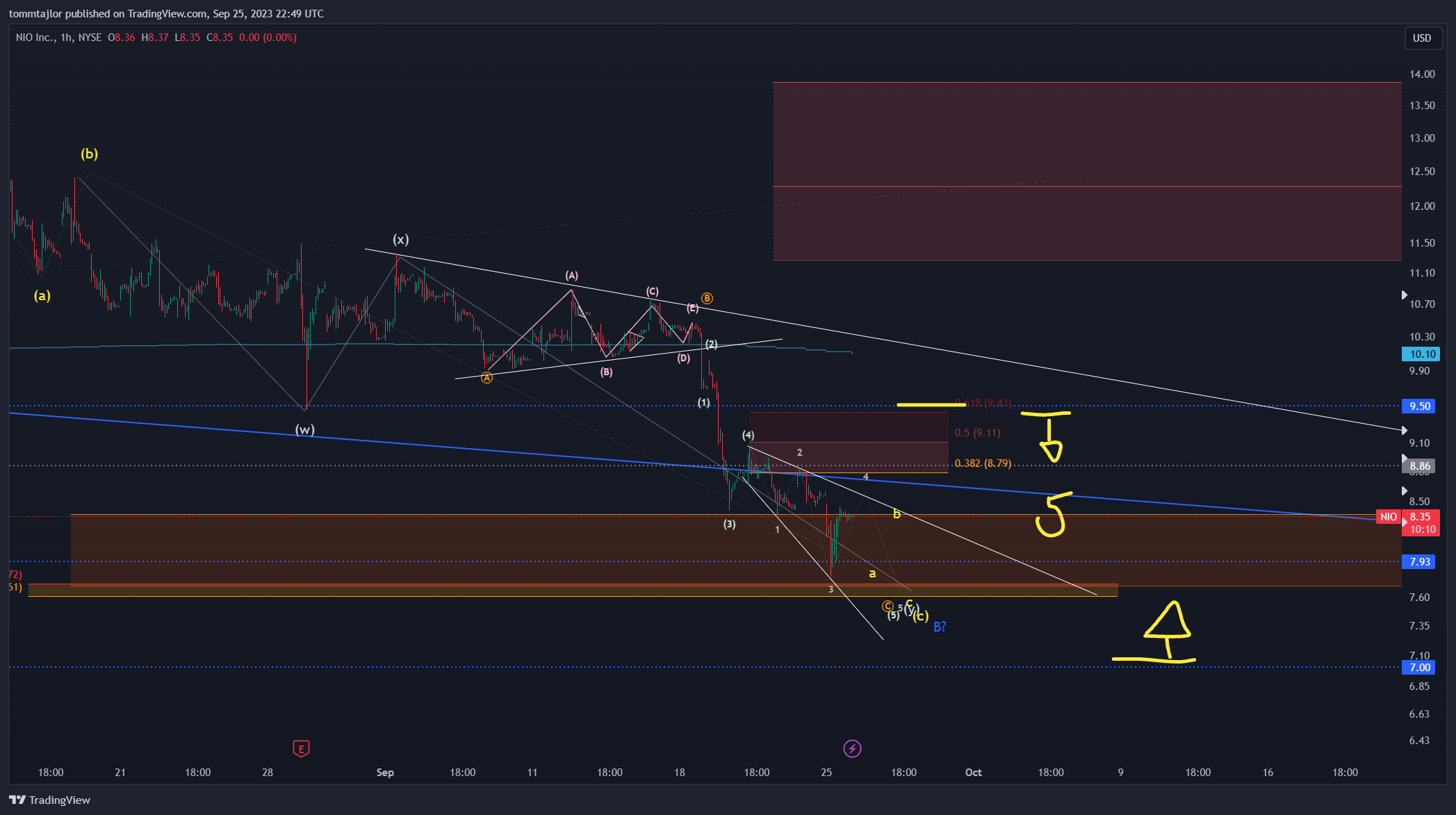Select the blue 9.50 price level label
1456x815 pixels.
coord(1420,406)
